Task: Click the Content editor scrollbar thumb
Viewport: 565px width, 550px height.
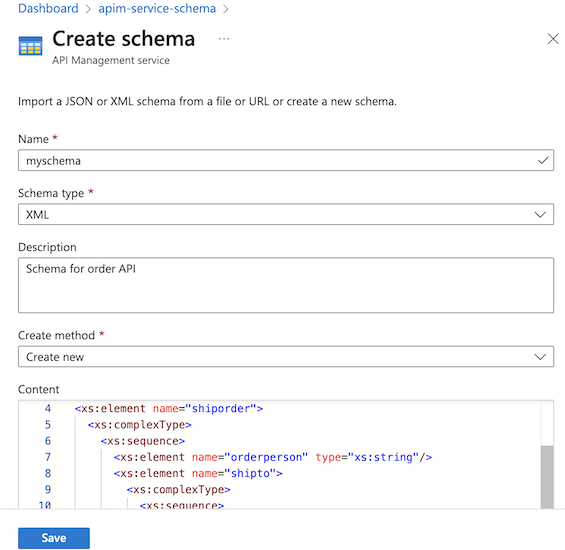Action: coord(547,476)
